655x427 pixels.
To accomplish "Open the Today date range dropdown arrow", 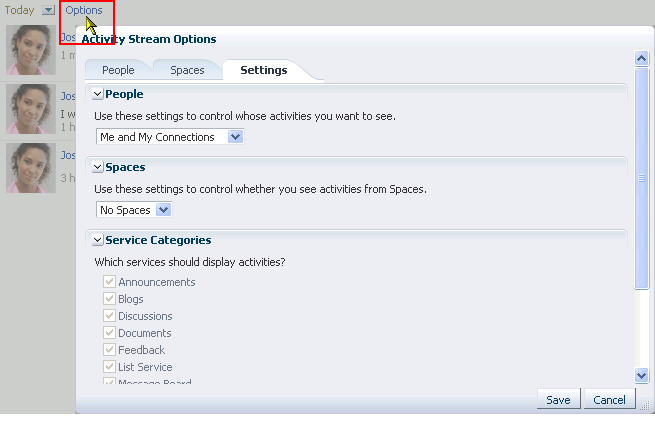I will [x=48, y=10].
